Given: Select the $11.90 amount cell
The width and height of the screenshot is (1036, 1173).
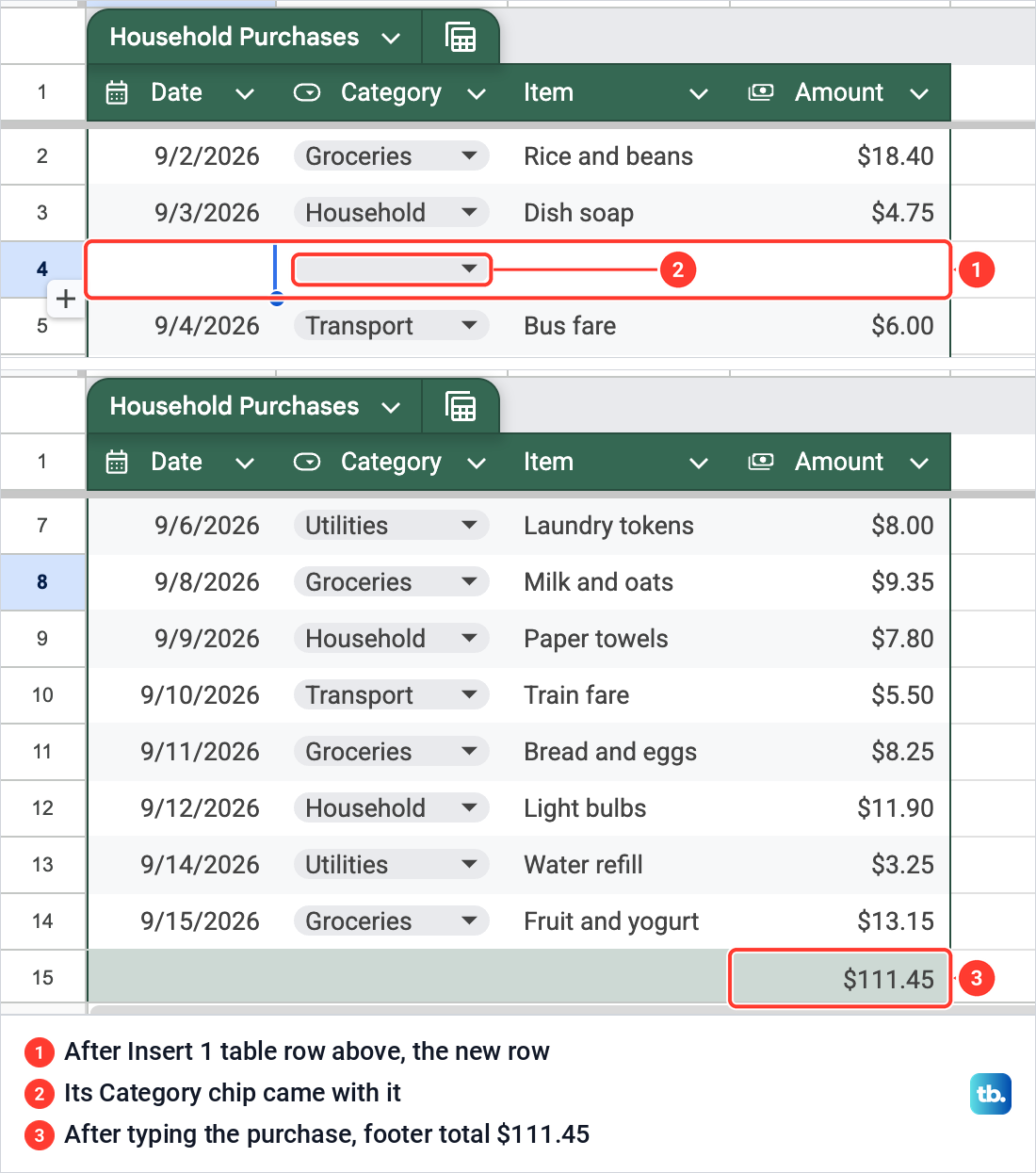Looking at the screenshot, I should tap(840, 808).
